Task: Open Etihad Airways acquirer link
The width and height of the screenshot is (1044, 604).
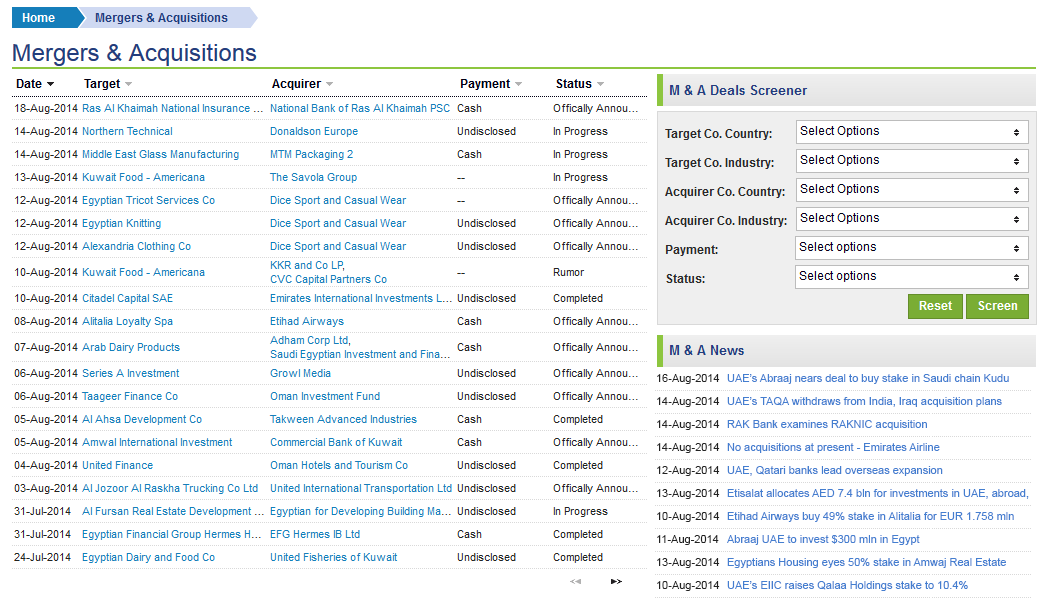Action: [x=307, y=322]
